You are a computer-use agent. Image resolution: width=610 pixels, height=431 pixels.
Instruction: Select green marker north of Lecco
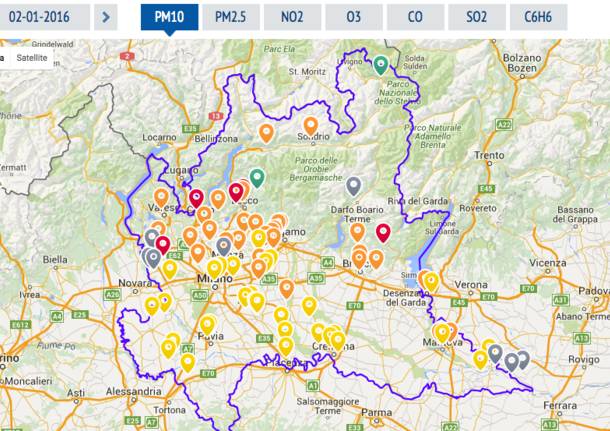click(257, 177)
